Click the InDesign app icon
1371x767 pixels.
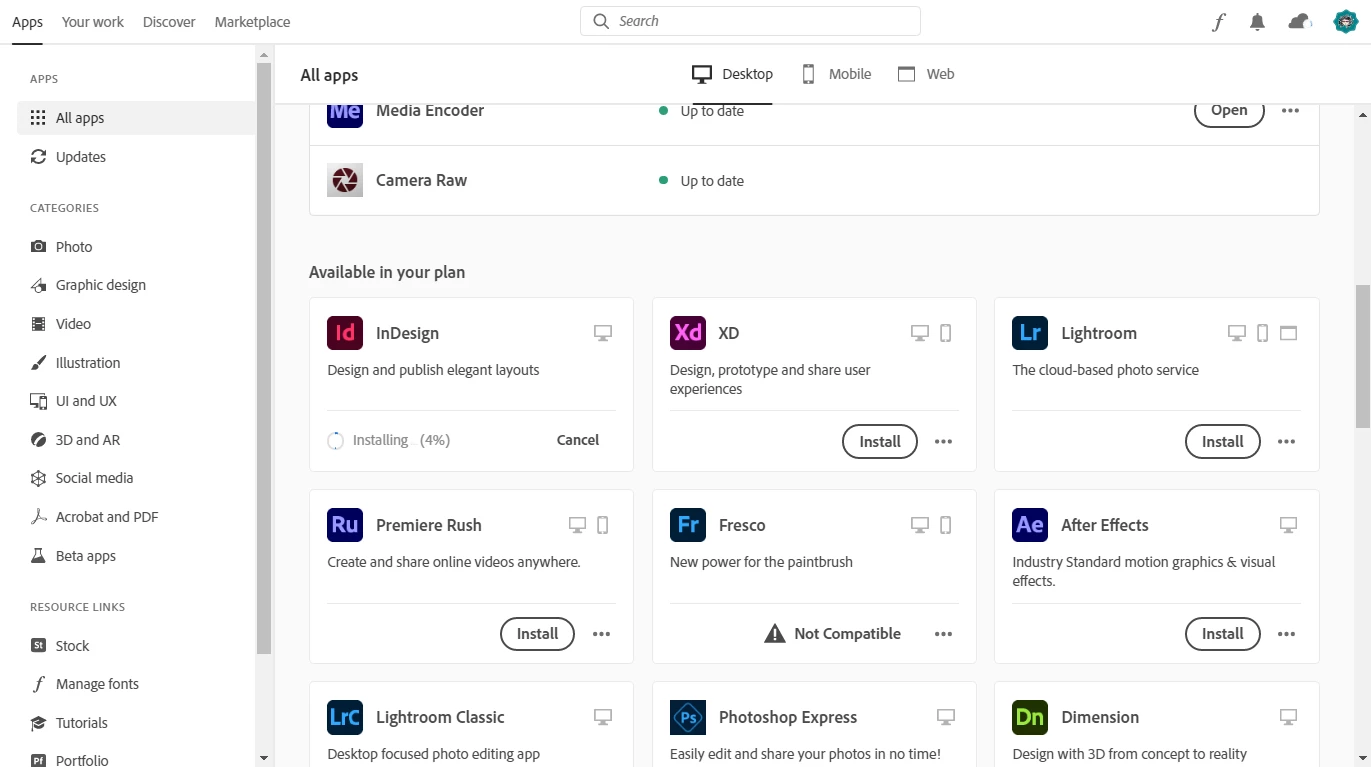pos(345,333)
